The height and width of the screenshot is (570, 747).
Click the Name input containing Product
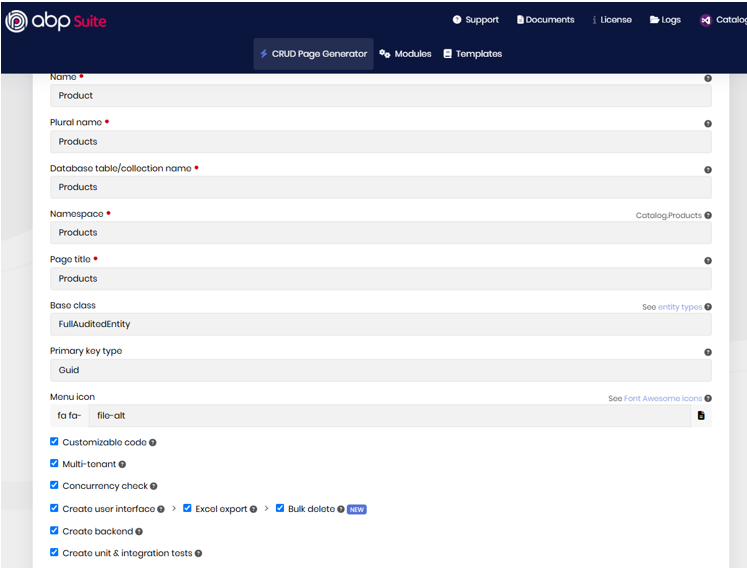(381, 96)
